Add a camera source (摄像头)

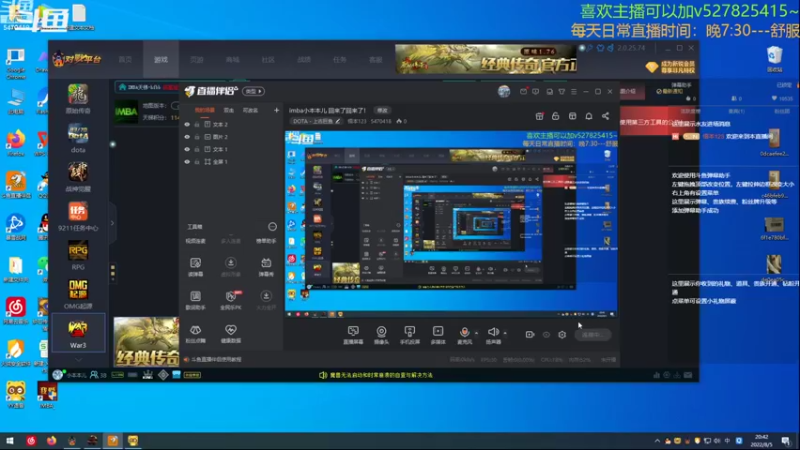(x=381, y=335)
